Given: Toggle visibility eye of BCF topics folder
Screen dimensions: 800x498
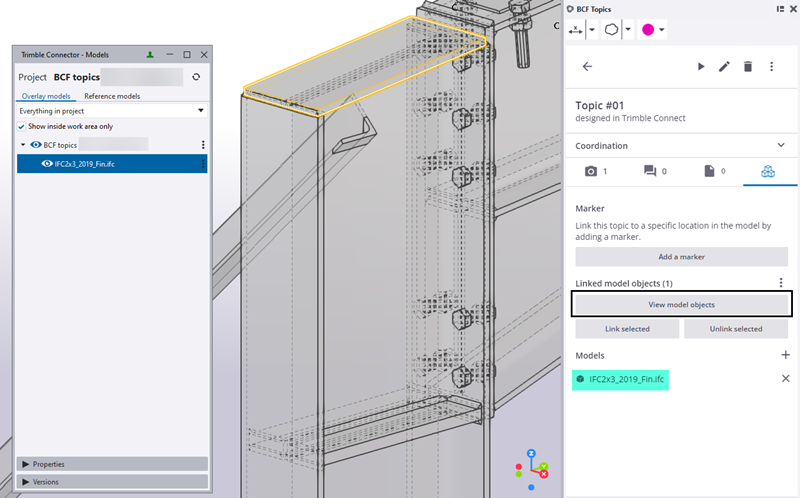Looking at the screenshot, I should (36, 145).
